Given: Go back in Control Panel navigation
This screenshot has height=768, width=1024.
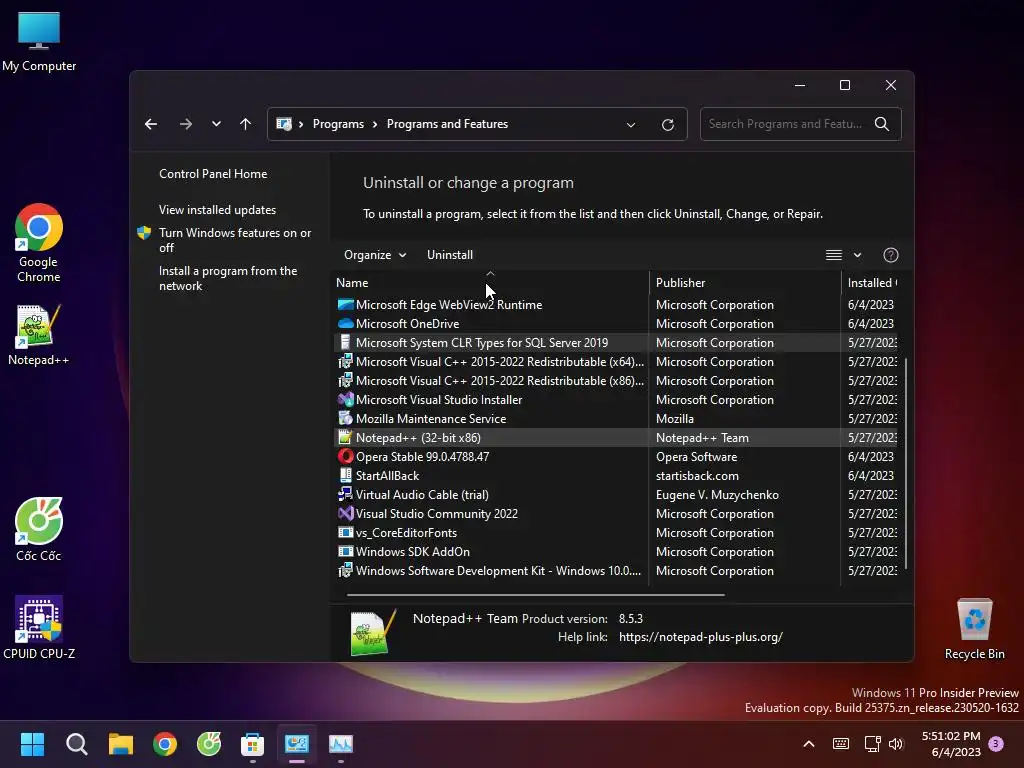Looking at the screenshot, I should [151, 124].
